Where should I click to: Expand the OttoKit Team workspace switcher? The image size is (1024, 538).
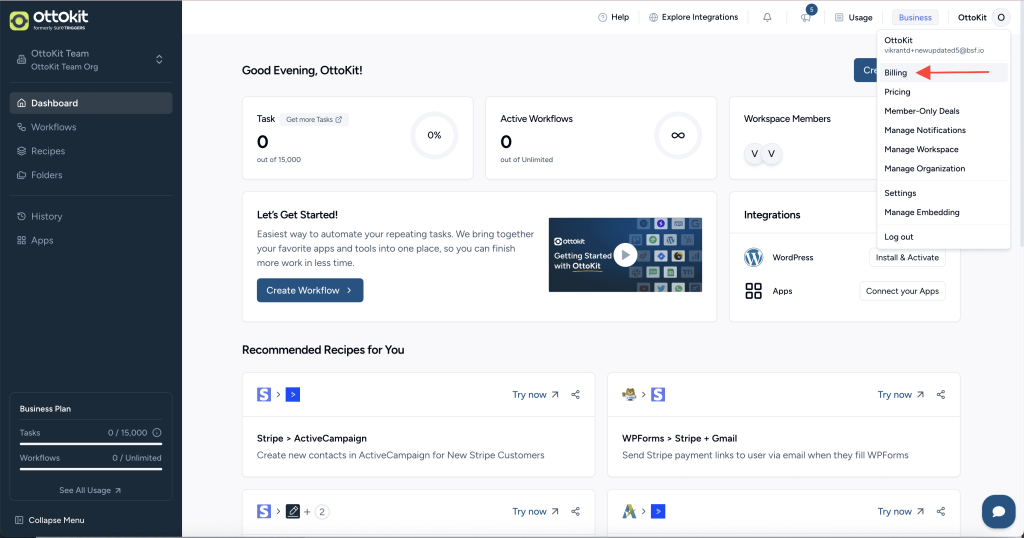[x=158, y=60]
